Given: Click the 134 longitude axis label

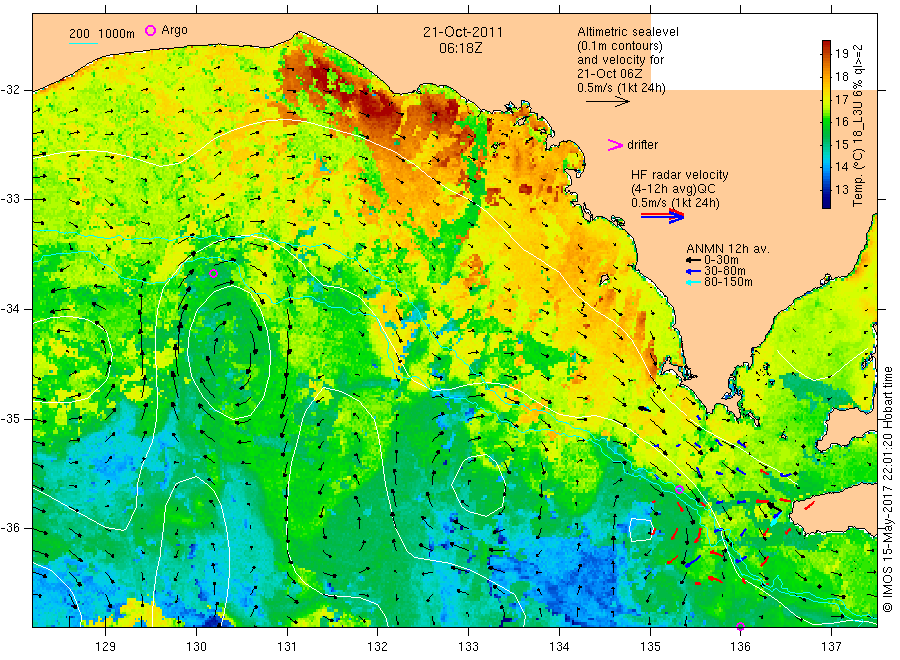Looking at the screenshot, I should click(559, 647).
